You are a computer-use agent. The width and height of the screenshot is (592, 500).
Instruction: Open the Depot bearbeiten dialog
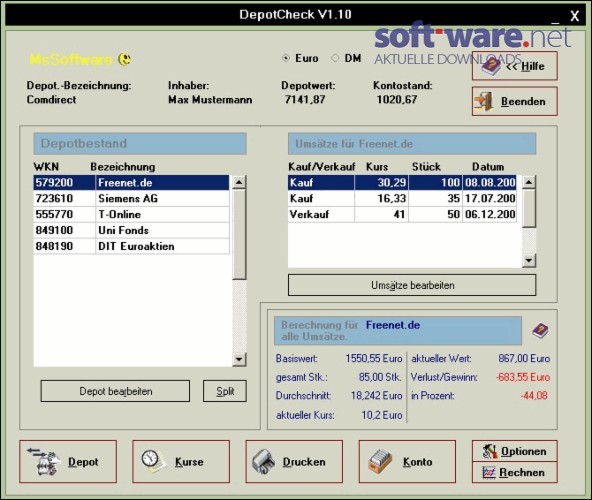point(115,391)
